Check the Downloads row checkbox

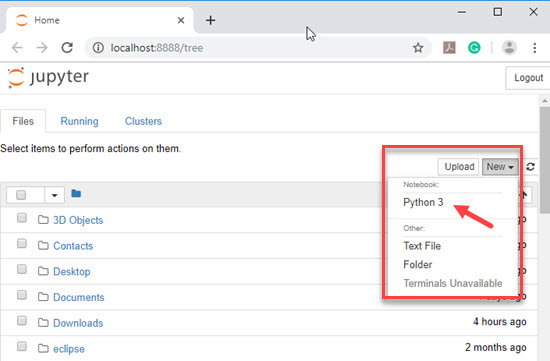coord(22,321)
